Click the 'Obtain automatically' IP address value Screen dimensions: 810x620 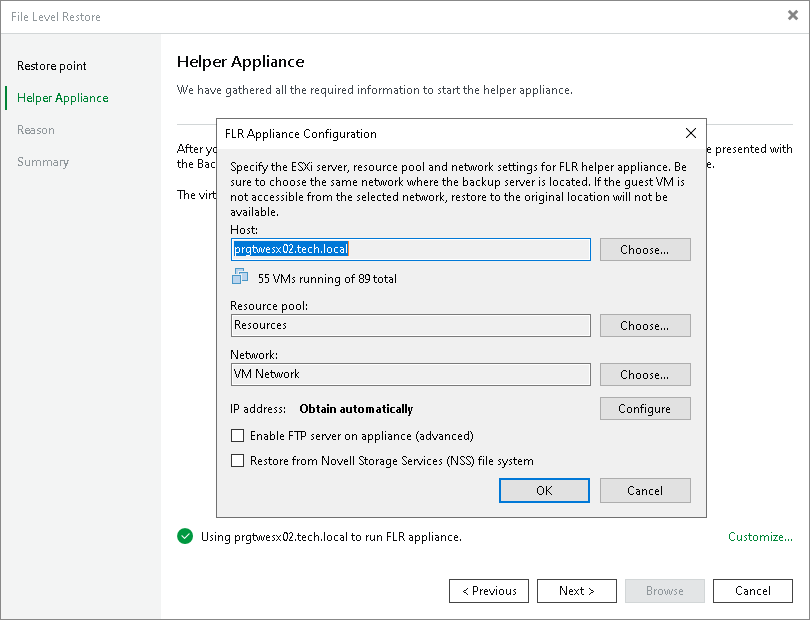click(x=356, y=409)
